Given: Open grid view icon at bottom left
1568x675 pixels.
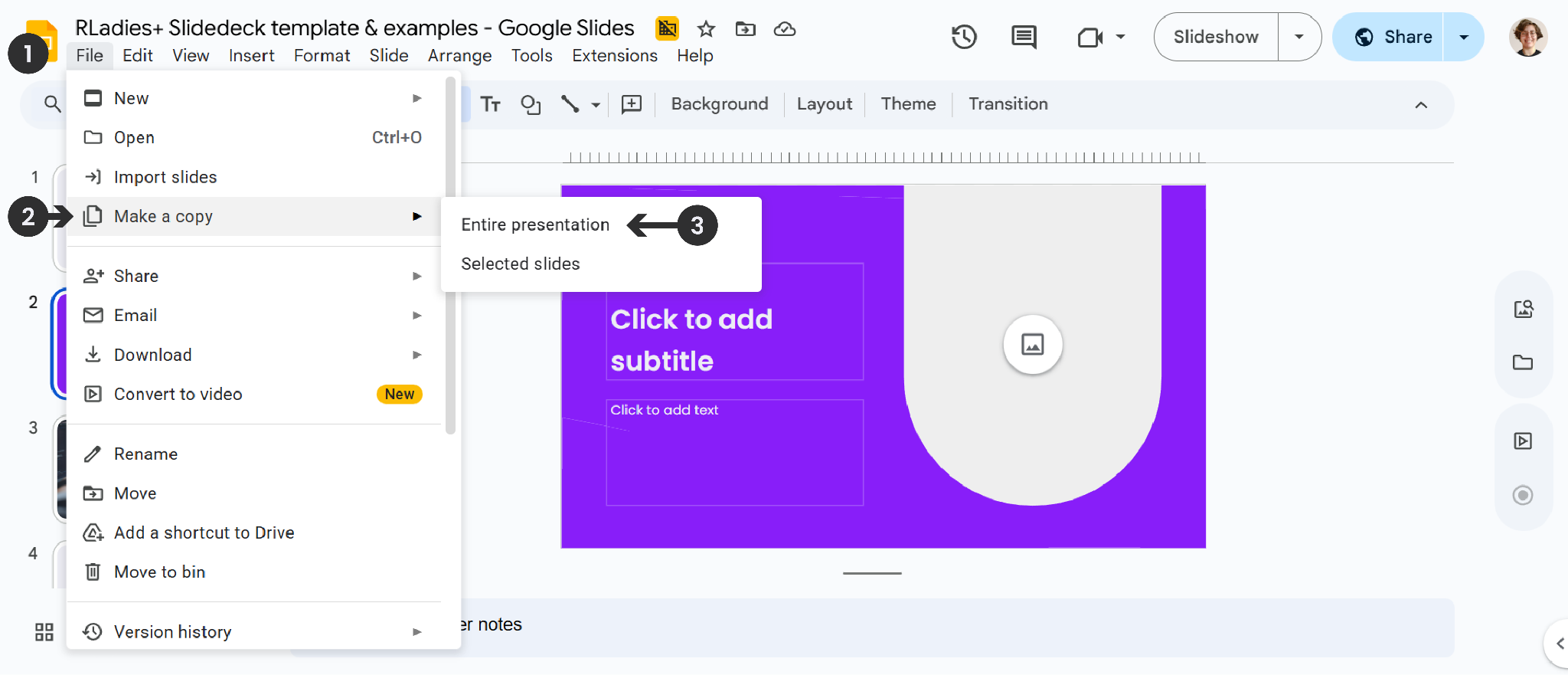Looking at the screenshot, I should click(44, 632).
